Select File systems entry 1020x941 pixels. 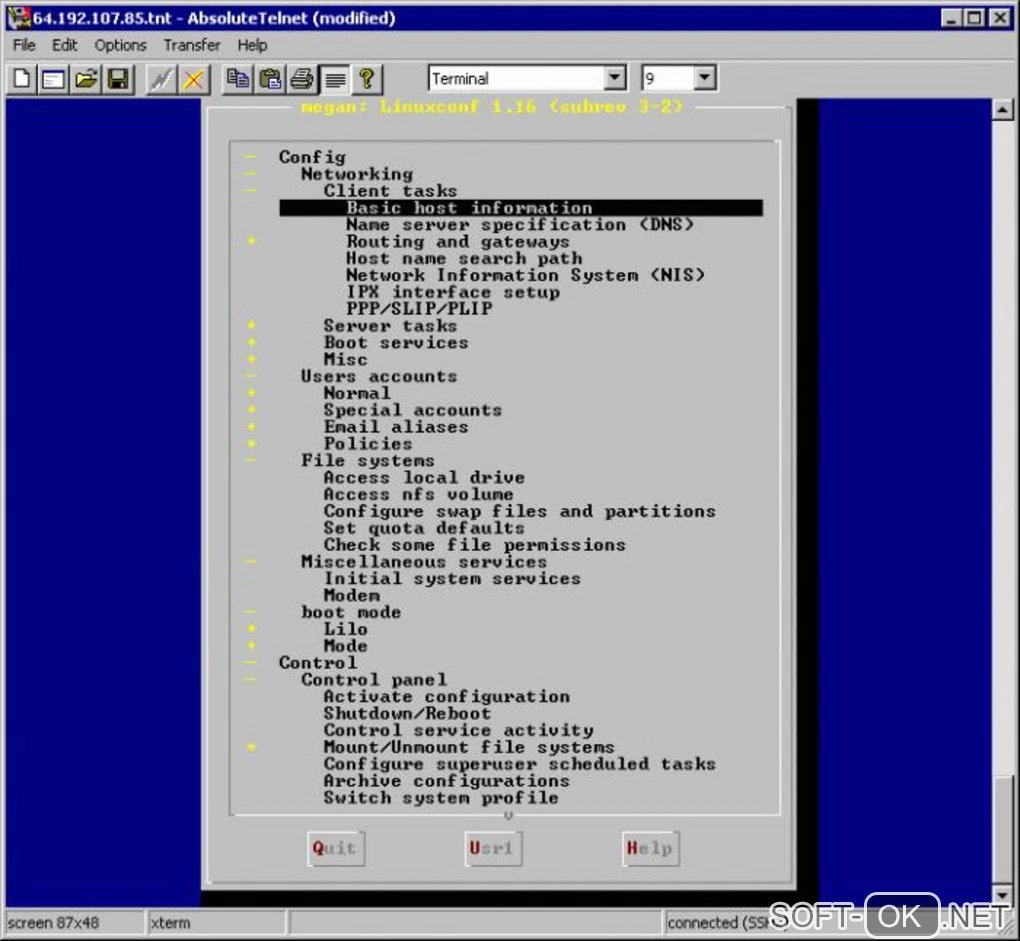coord(368,460)
